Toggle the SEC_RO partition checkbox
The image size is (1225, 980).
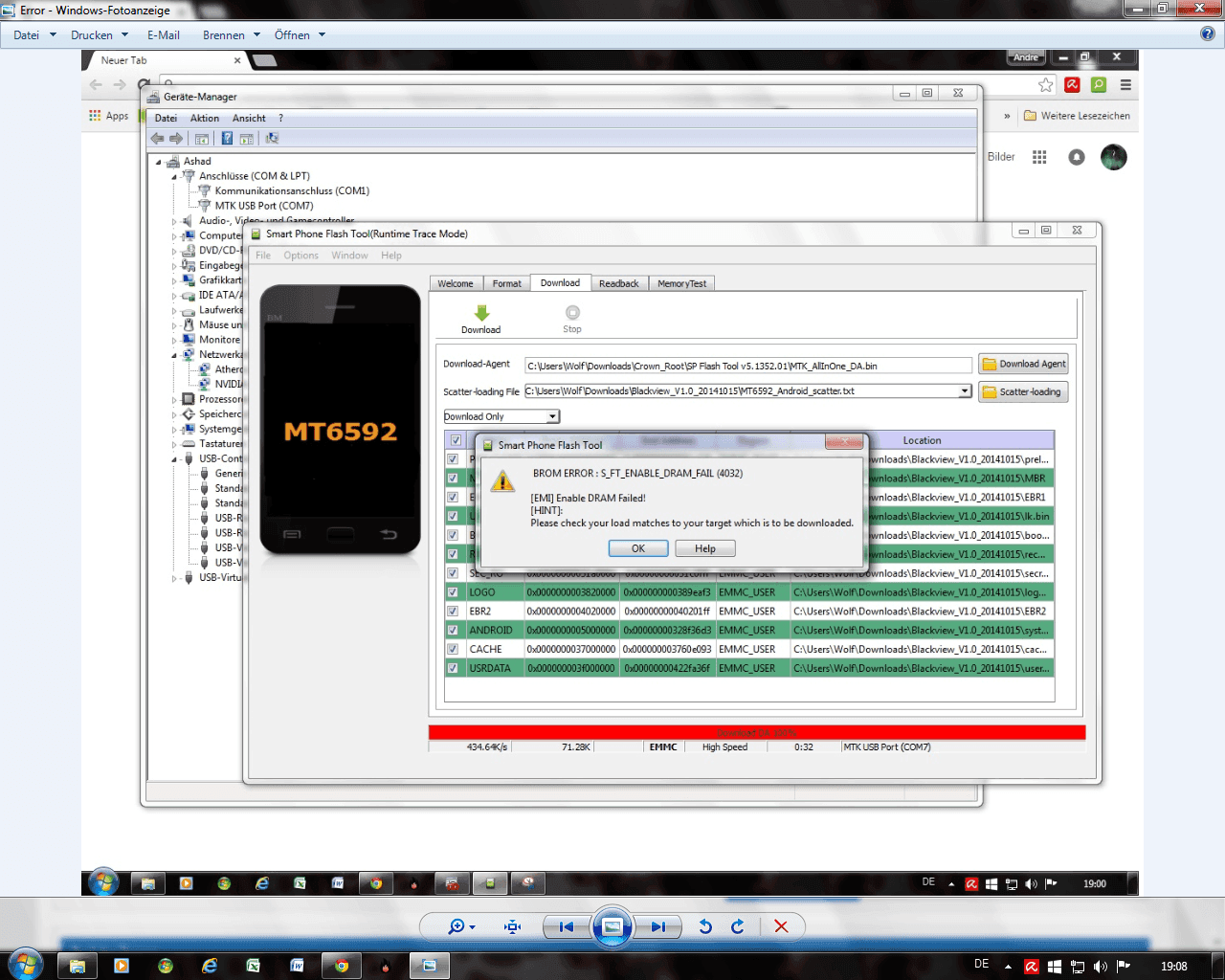[453, 573]
